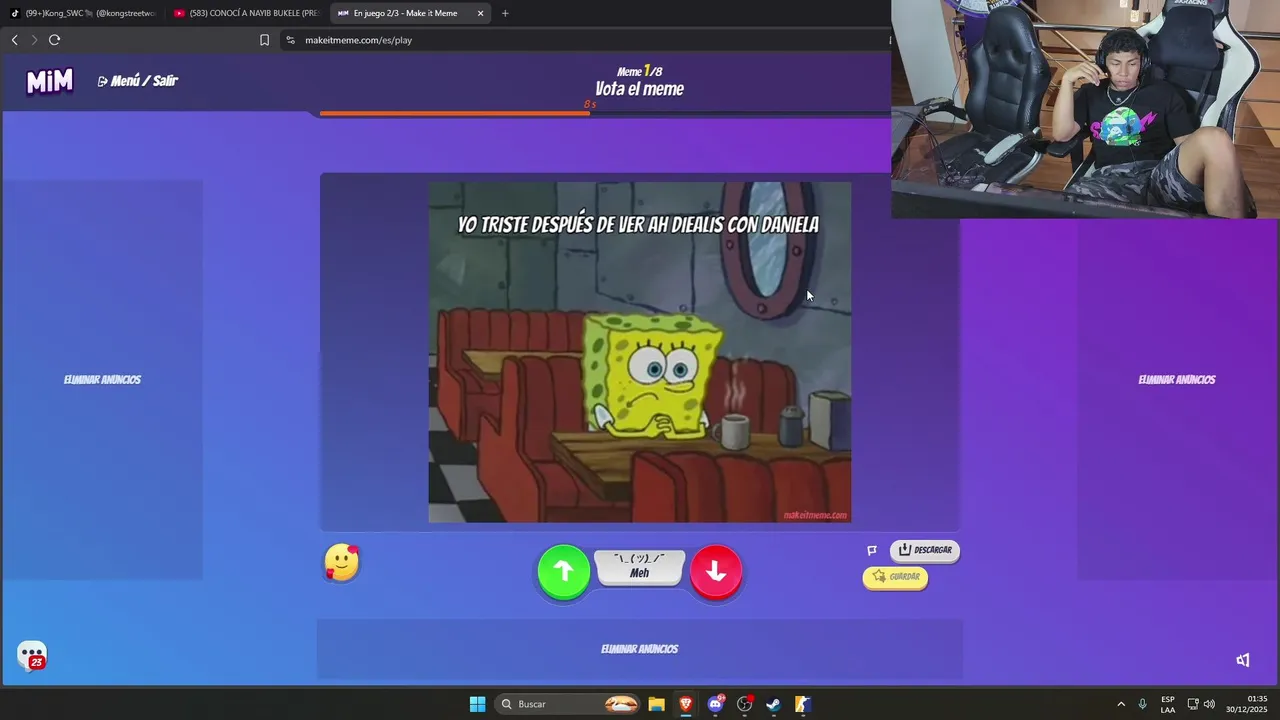Open the chat bubble with 23 badge

click(32, 656)
